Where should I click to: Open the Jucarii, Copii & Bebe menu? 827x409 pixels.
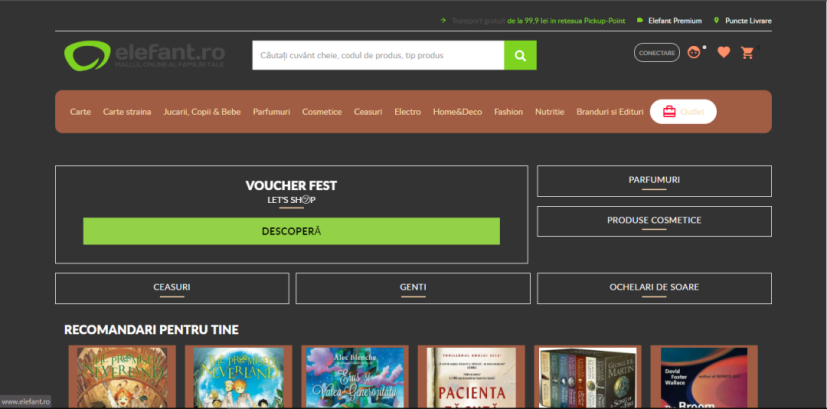click(x=202, y=112)
